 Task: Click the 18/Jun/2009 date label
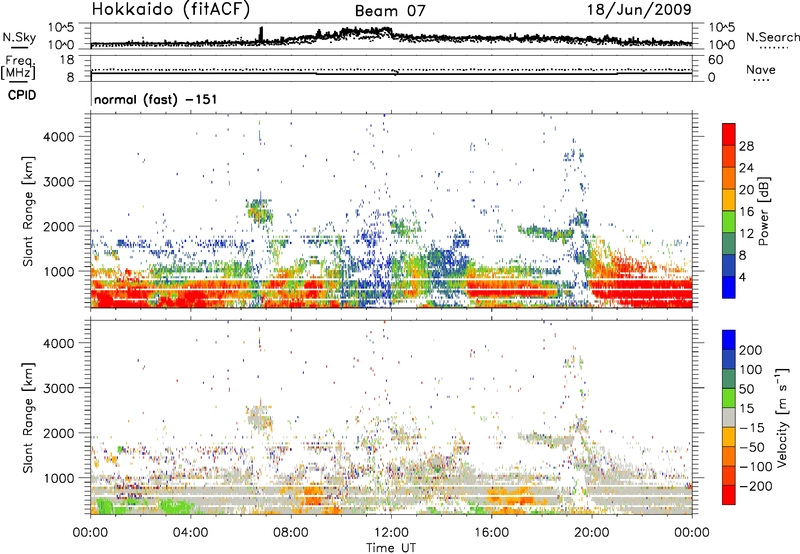tap(639, 10)
